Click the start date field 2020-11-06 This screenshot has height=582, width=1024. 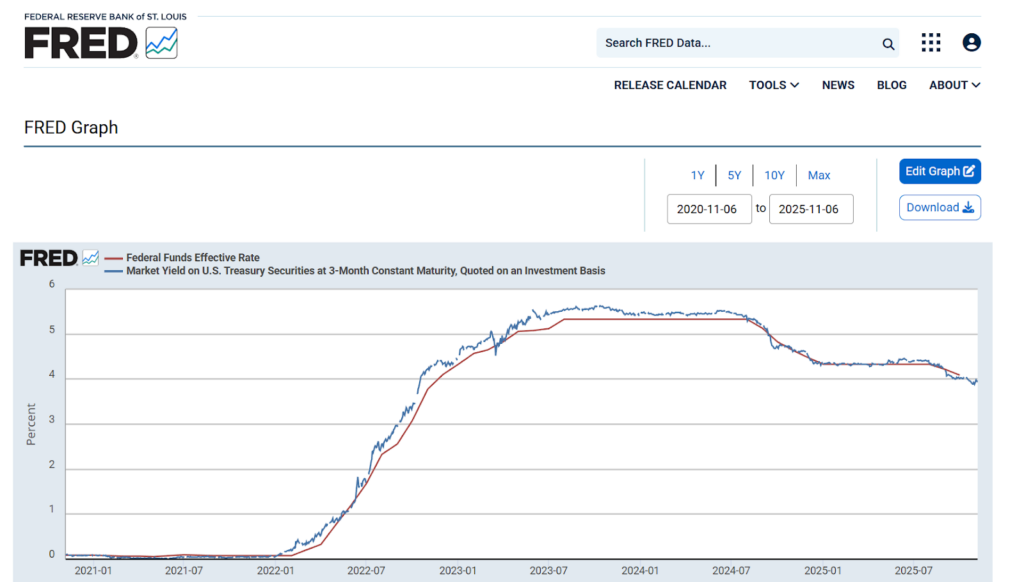[x=709, y=209]
